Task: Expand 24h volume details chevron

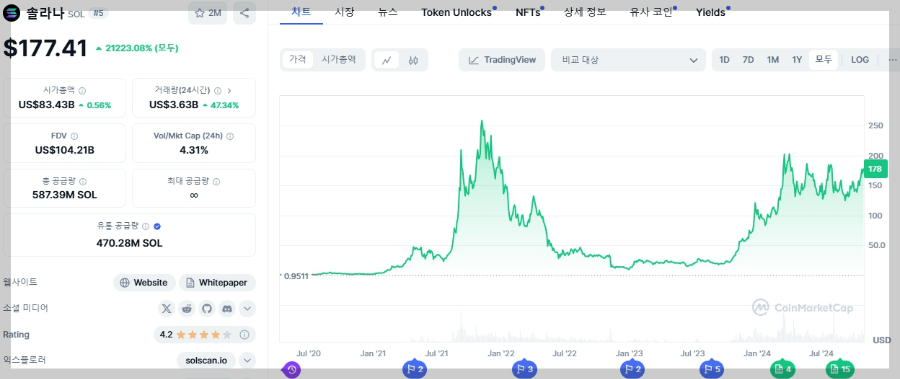Action: coord(230,91)
